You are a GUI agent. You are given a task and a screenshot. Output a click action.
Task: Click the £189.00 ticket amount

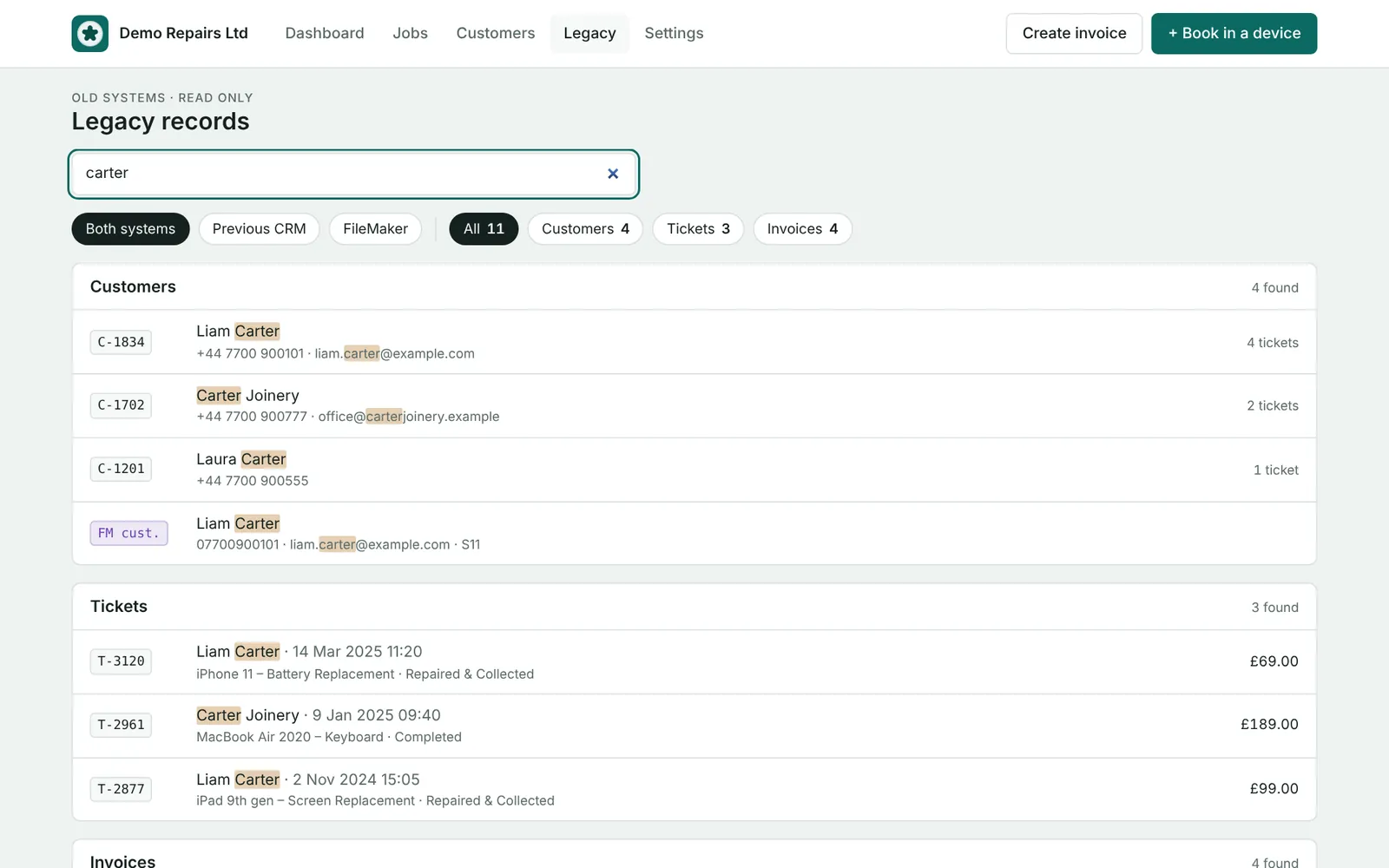(x=1269, y=725)
